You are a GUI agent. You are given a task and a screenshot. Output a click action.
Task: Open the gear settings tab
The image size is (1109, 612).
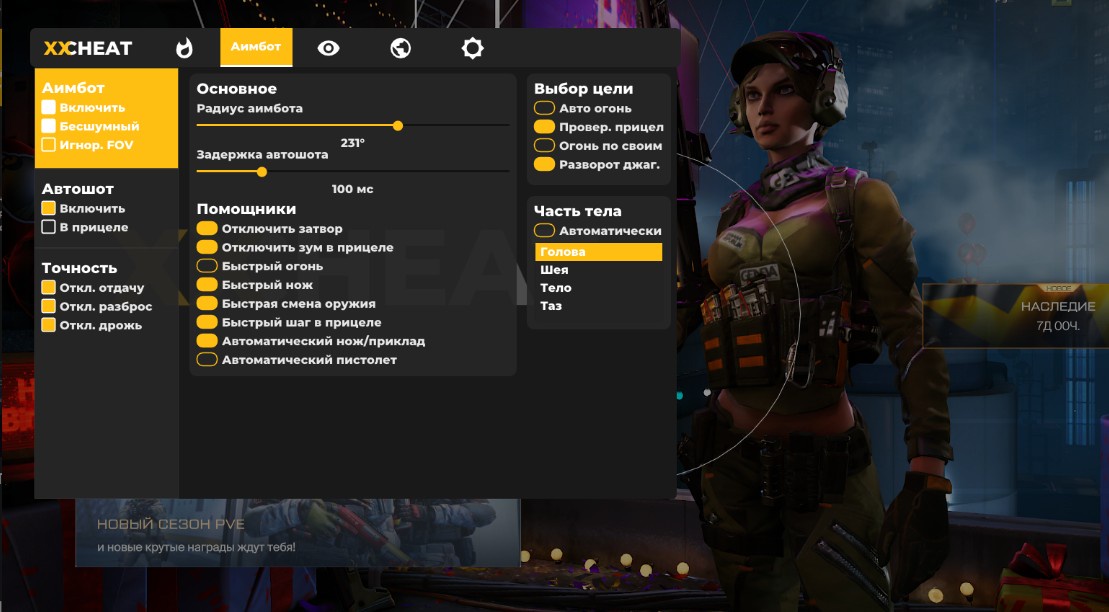click(472, 48)
